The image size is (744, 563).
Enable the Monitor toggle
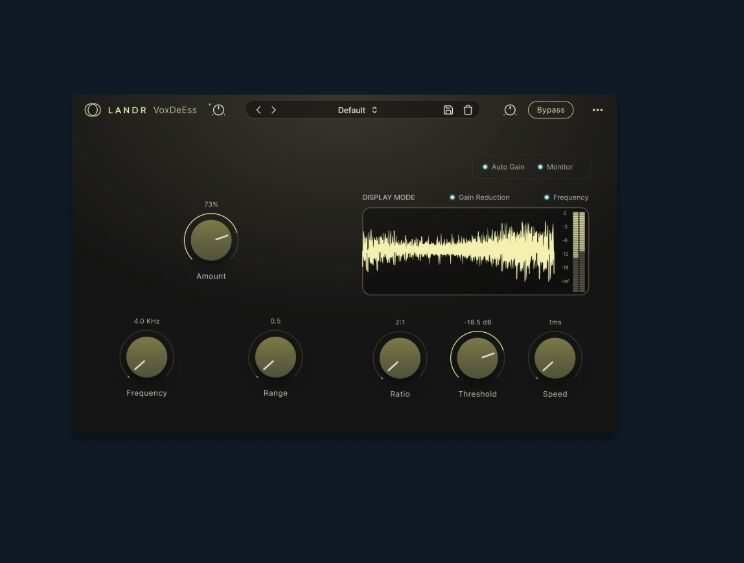pyautogui.click(x=555, y=167)
